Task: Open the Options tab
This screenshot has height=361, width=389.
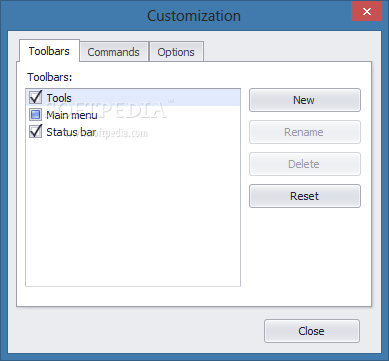Action: click(x=176, y=52)
